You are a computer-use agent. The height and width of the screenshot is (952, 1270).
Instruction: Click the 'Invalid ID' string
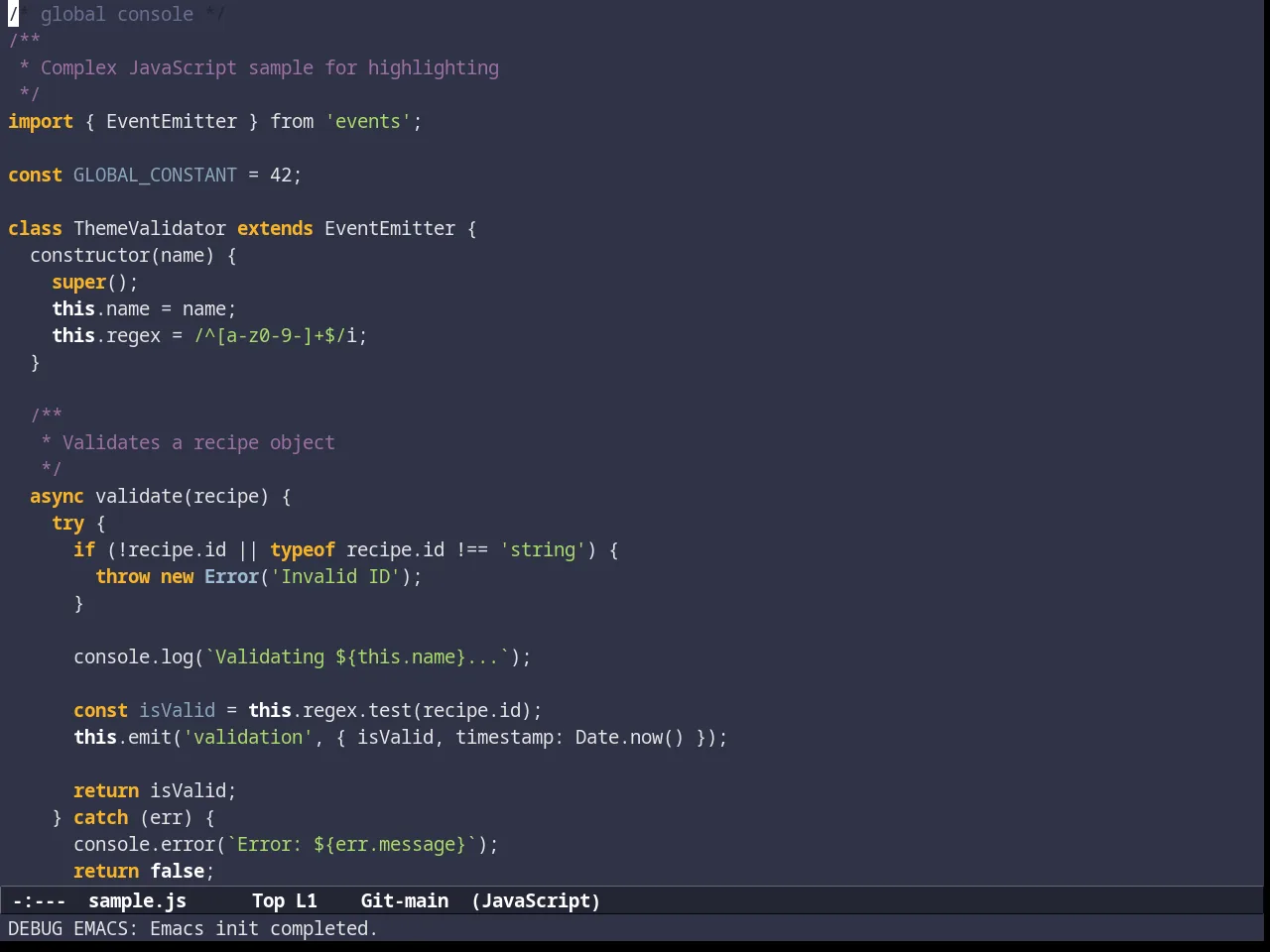tap(335, 576)
